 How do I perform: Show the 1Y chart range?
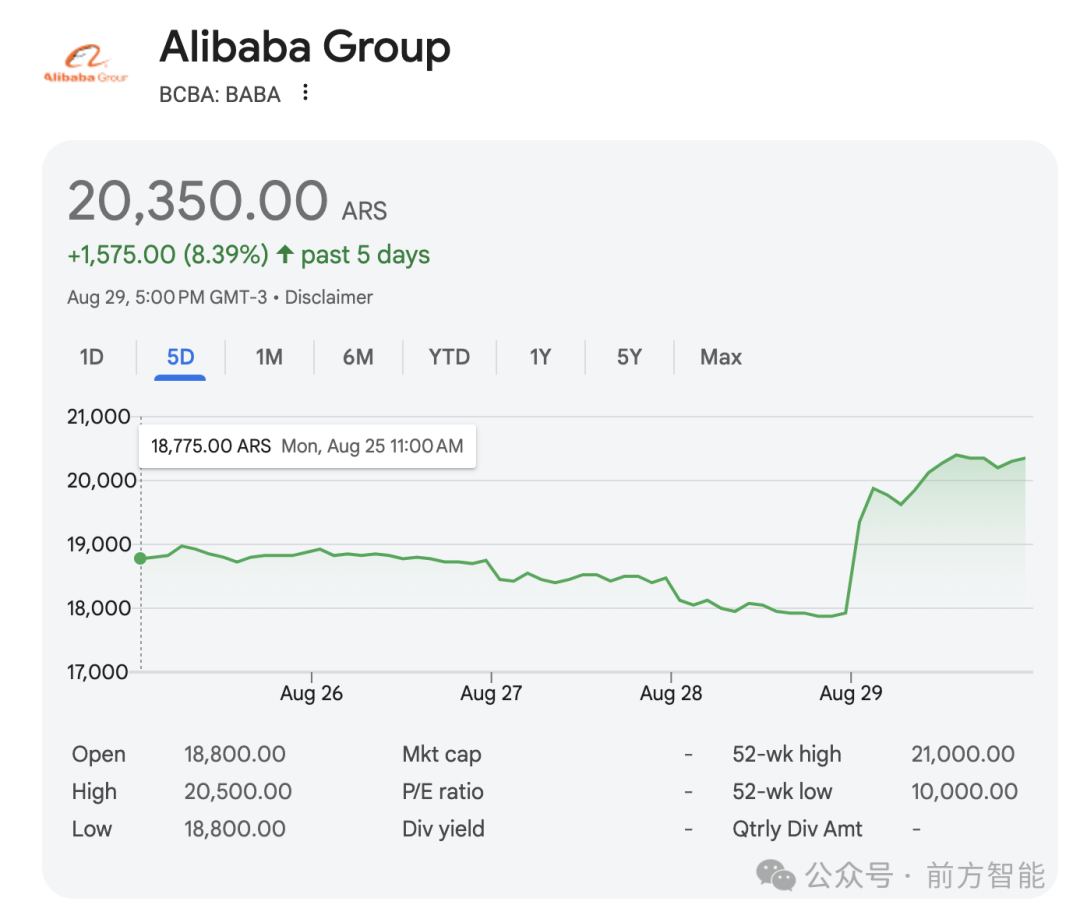[x=540, y=357]
